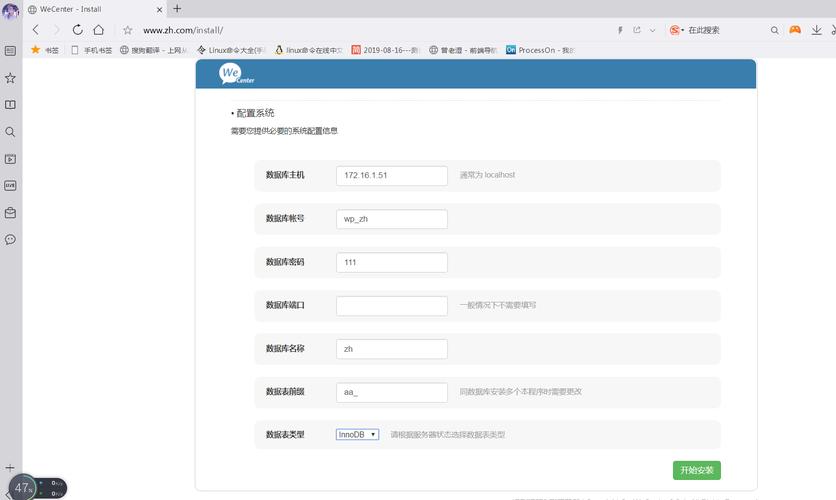Click the Sogou search engine icon
The width and height of the screenshot is (836, 500).
click(x=675, y=30)
